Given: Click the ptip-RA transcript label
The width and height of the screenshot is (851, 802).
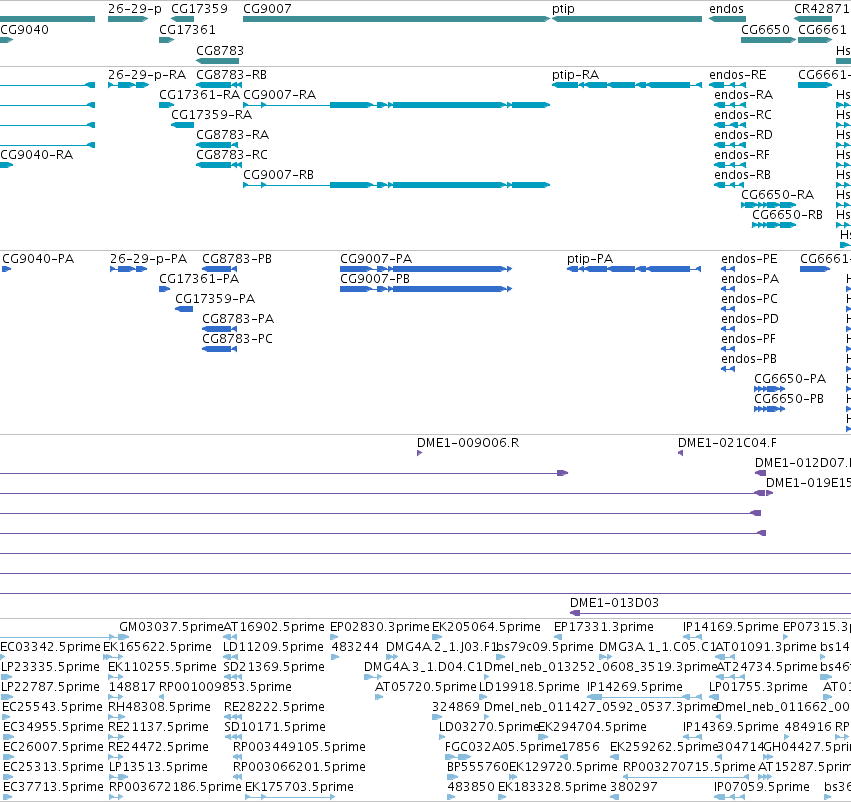Looking at the screenshot, I should (575, 75).
